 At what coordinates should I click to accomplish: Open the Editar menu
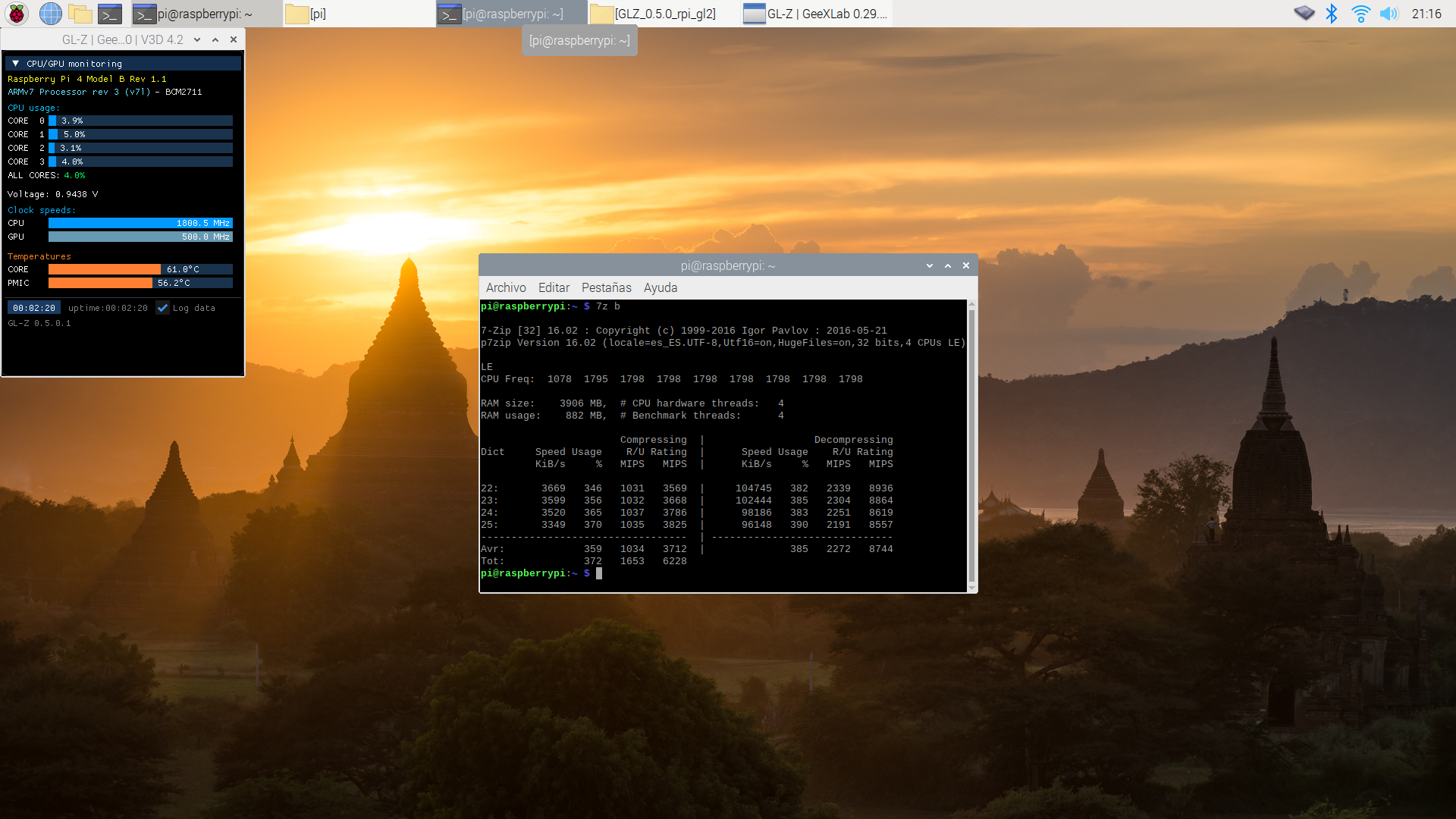pyautogui.click(x=554, y=287)
